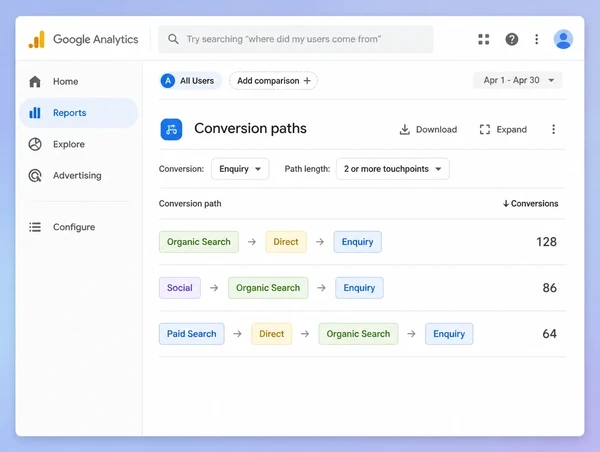This screenshot has height=452, width=600.
Task: Click the Paid Search chip
Action: [x=191, y=334]
